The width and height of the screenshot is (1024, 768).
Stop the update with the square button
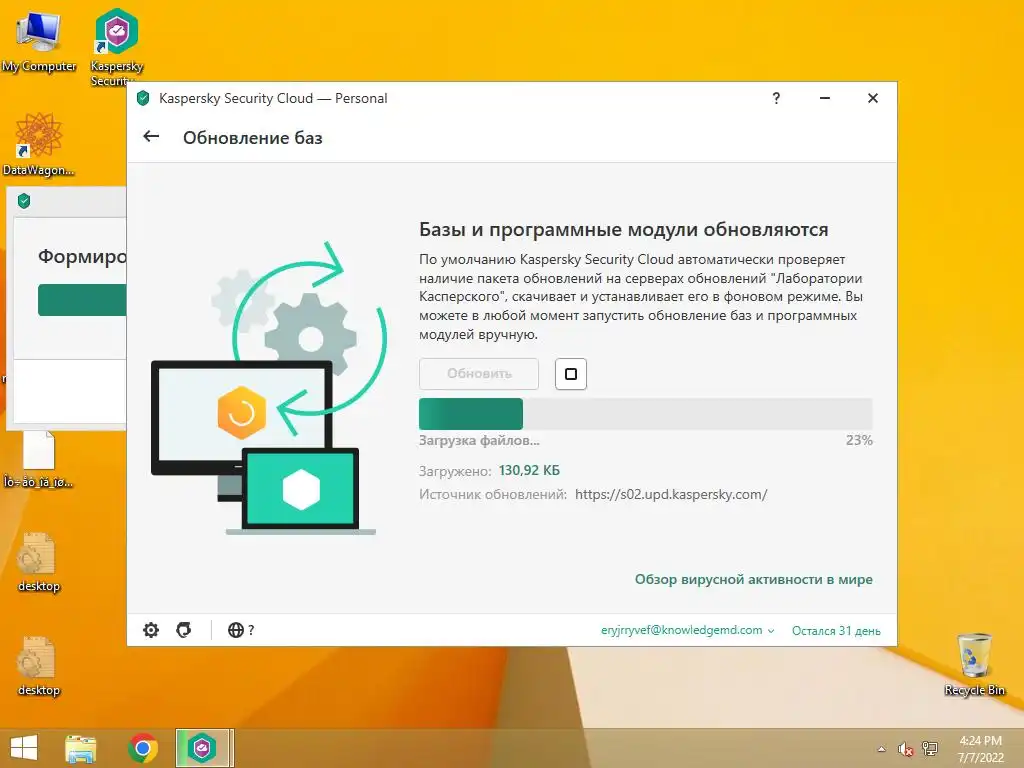point(570,374)
